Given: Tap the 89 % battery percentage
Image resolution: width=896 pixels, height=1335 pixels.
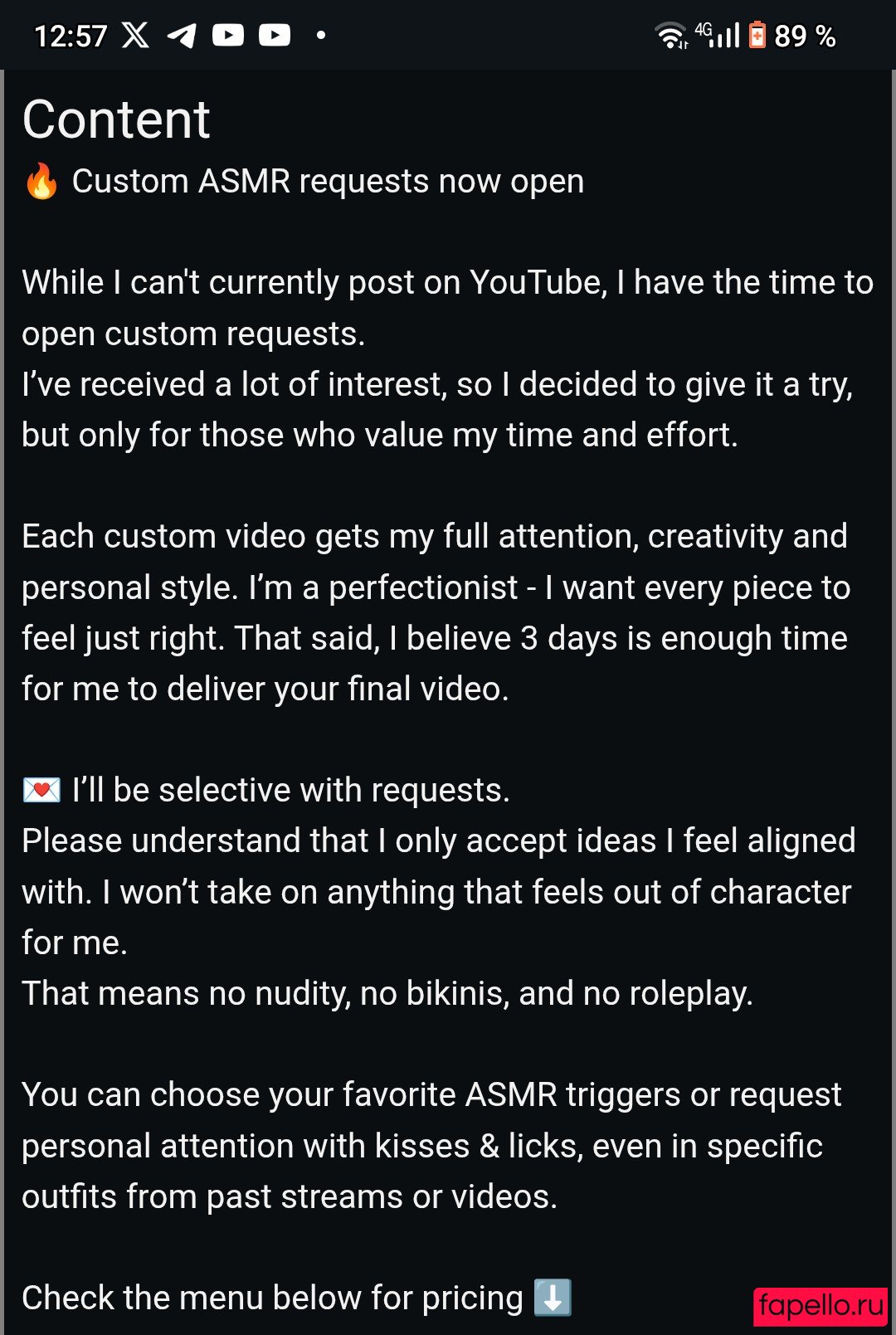Looking at the screenshot, I should point(805,36).
